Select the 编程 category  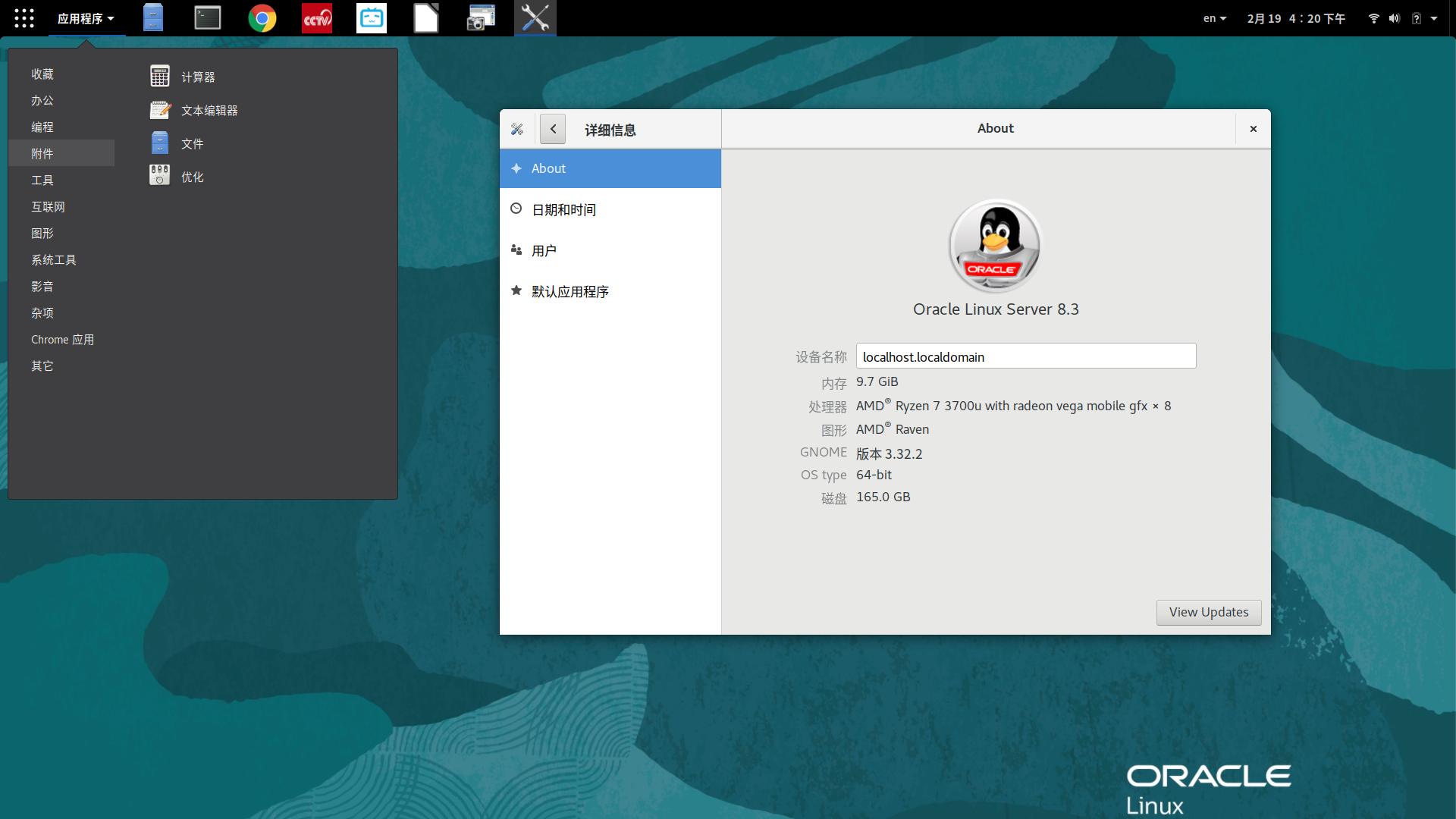(62, 127)
